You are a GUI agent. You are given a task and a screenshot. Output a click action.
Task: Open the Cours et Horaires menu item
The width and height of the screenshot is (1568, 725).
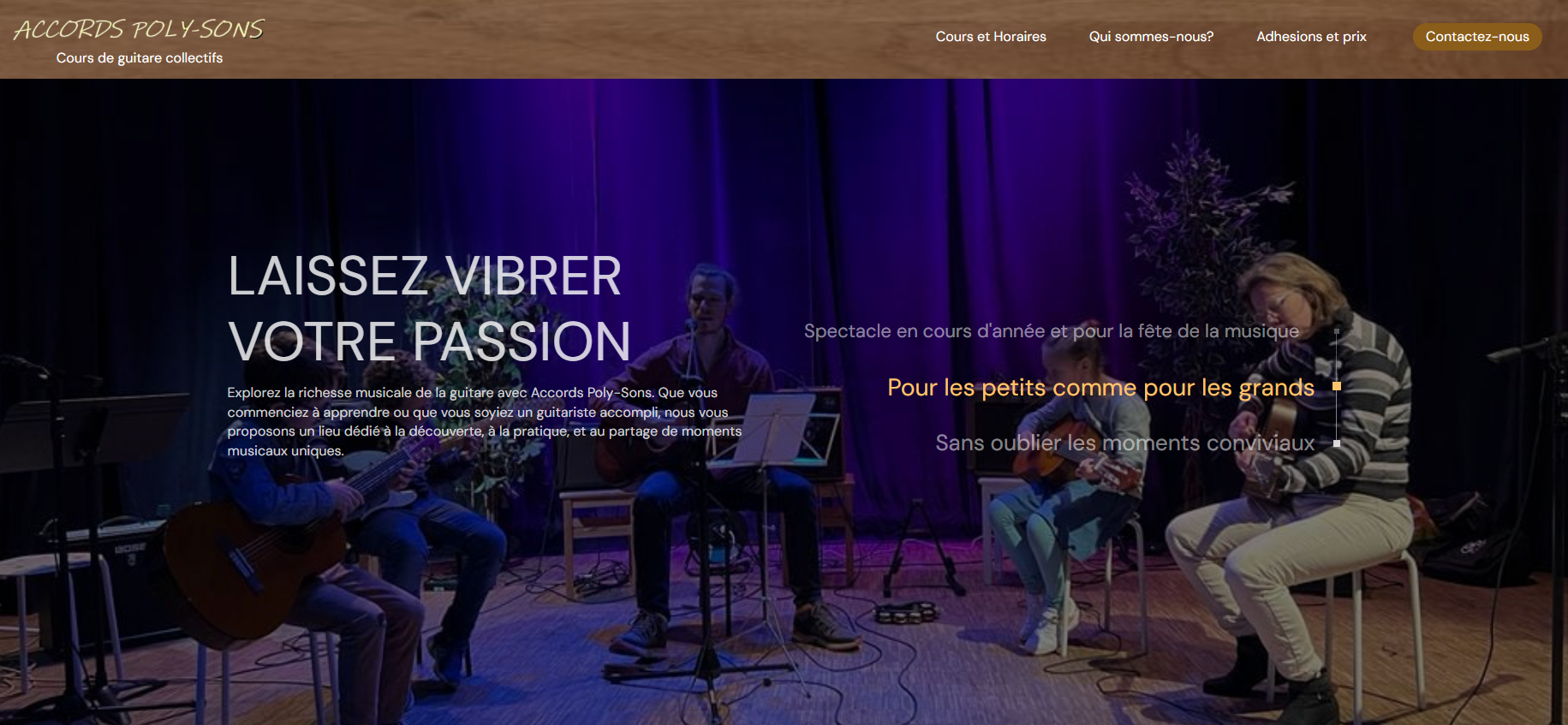click(991, 37)
